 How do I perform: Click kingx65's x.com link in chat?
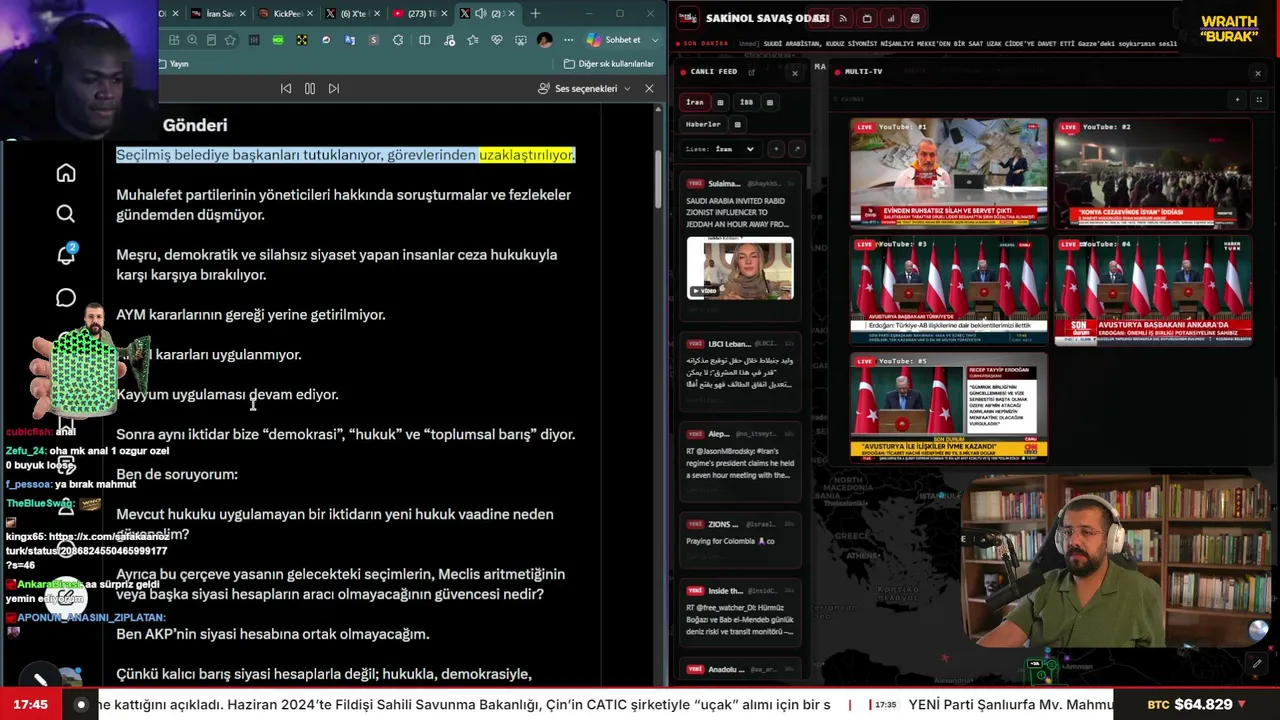coord(88,550)
